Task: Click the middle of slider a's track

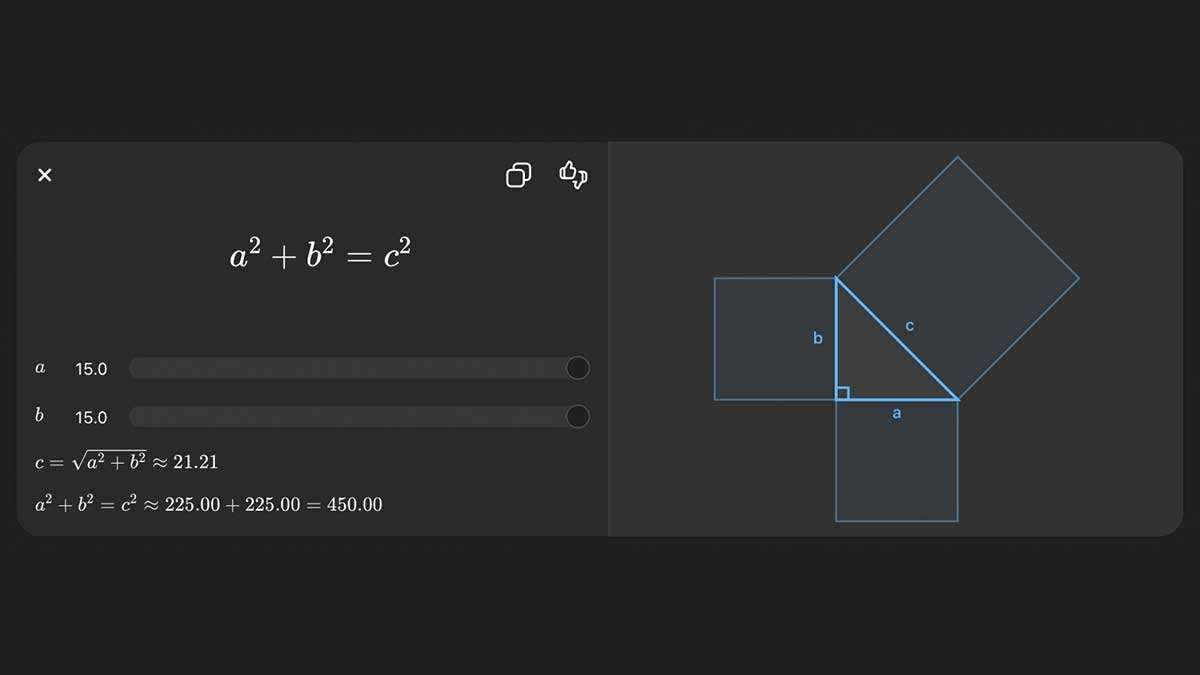Action: [350, 368]
